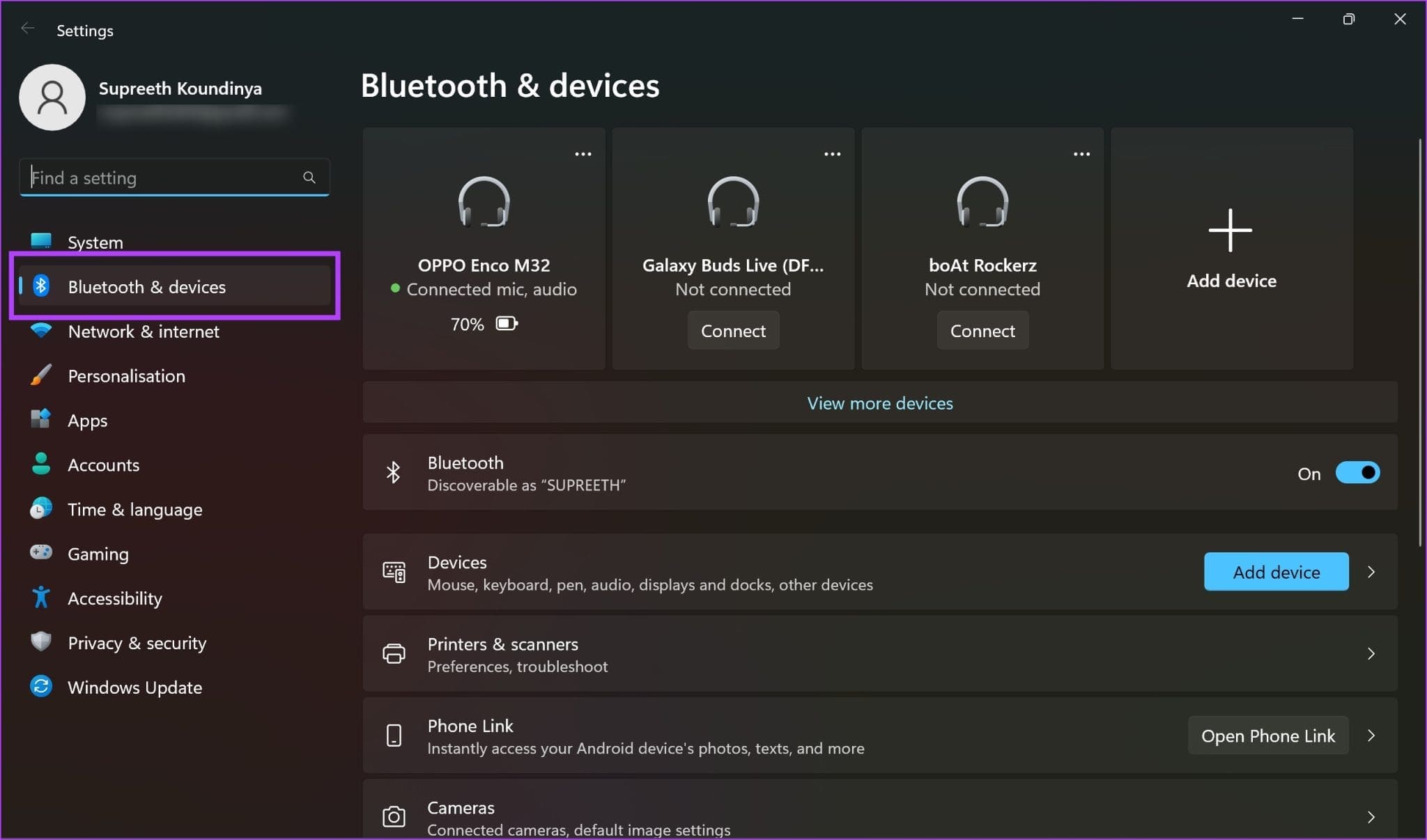
Task: Connect the Galaxy Buds Live
Action: pyautogui.click(x=733, y=331)
